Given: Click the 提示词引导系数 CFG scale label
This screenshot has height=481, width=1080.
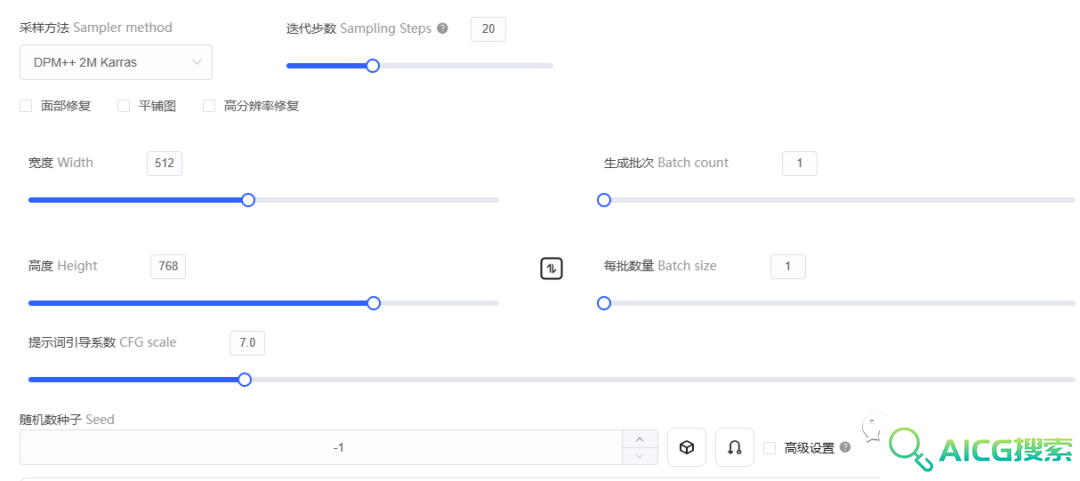Looking at the screenshot, I should pyautogui.click(x=102, y=342).
